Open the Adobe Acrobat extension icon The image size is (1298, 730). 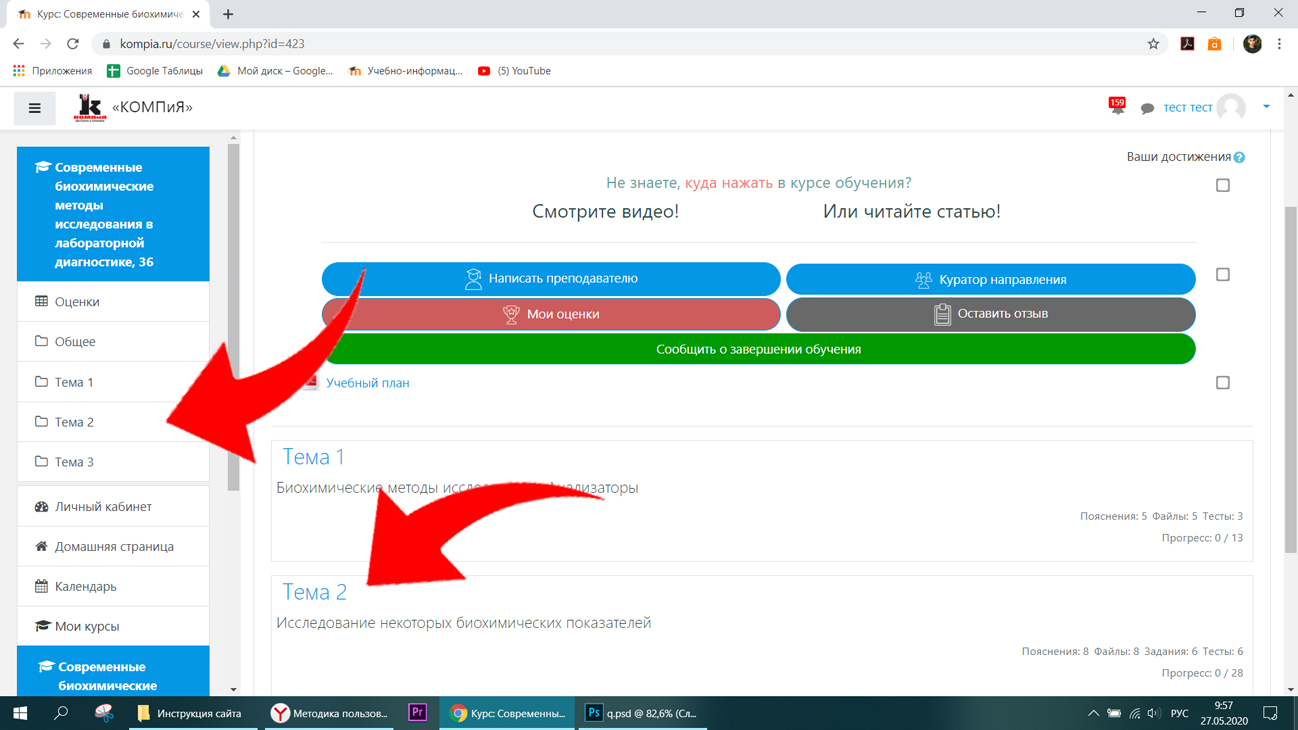coord(1187,44)
